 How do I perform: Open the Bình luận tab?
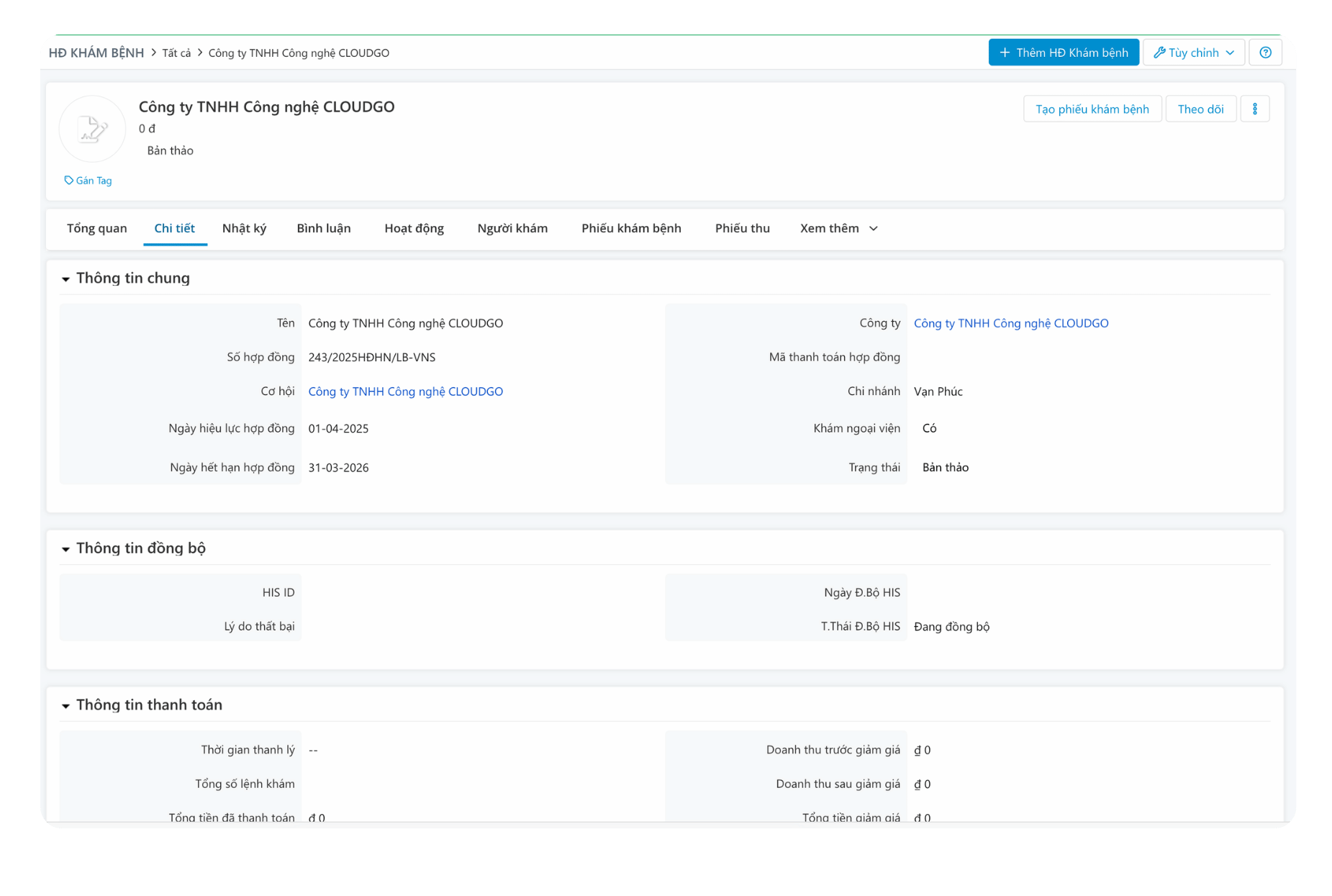pyautogui.click(x=324, y=228)
